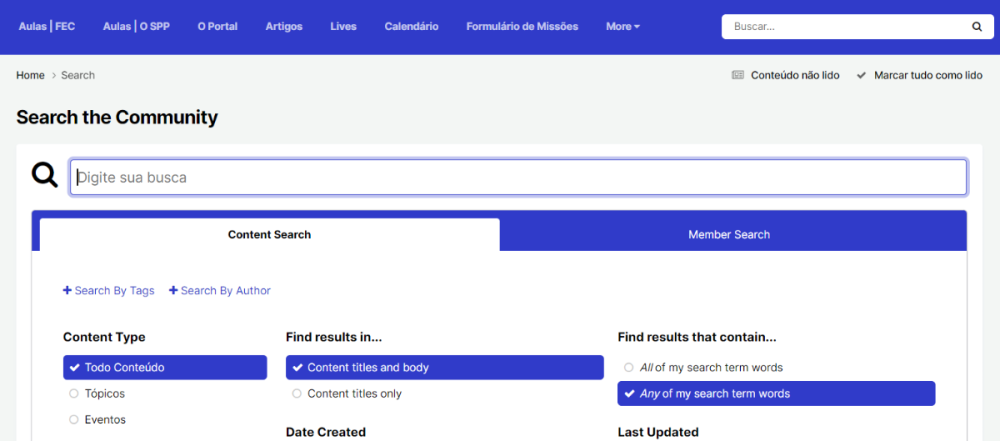This screenshot has height=441, width=1000.
Task: Click the large magnifier beside the search field
Action: [x=45, y=176]
